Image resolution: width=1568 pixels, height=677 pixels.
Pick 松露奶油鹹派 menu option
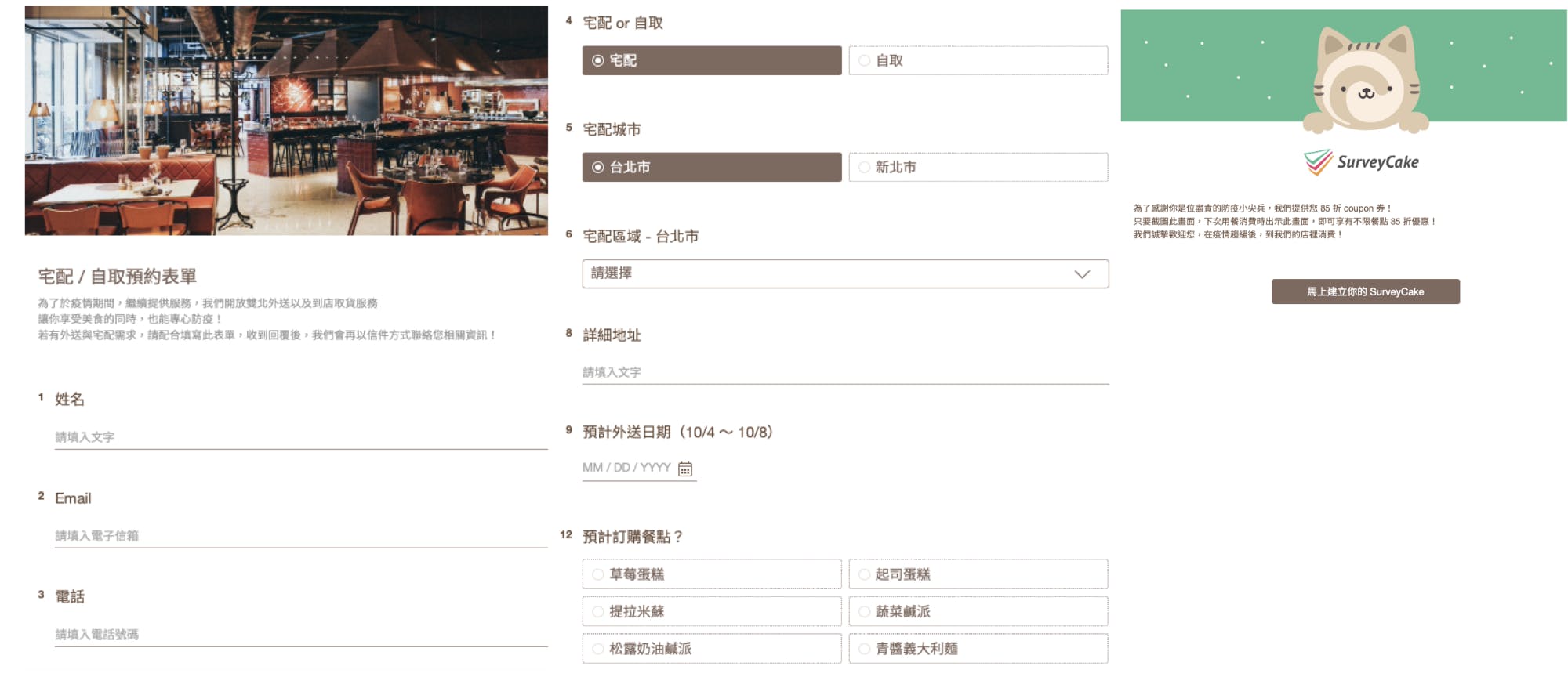(x=712, y=649)
